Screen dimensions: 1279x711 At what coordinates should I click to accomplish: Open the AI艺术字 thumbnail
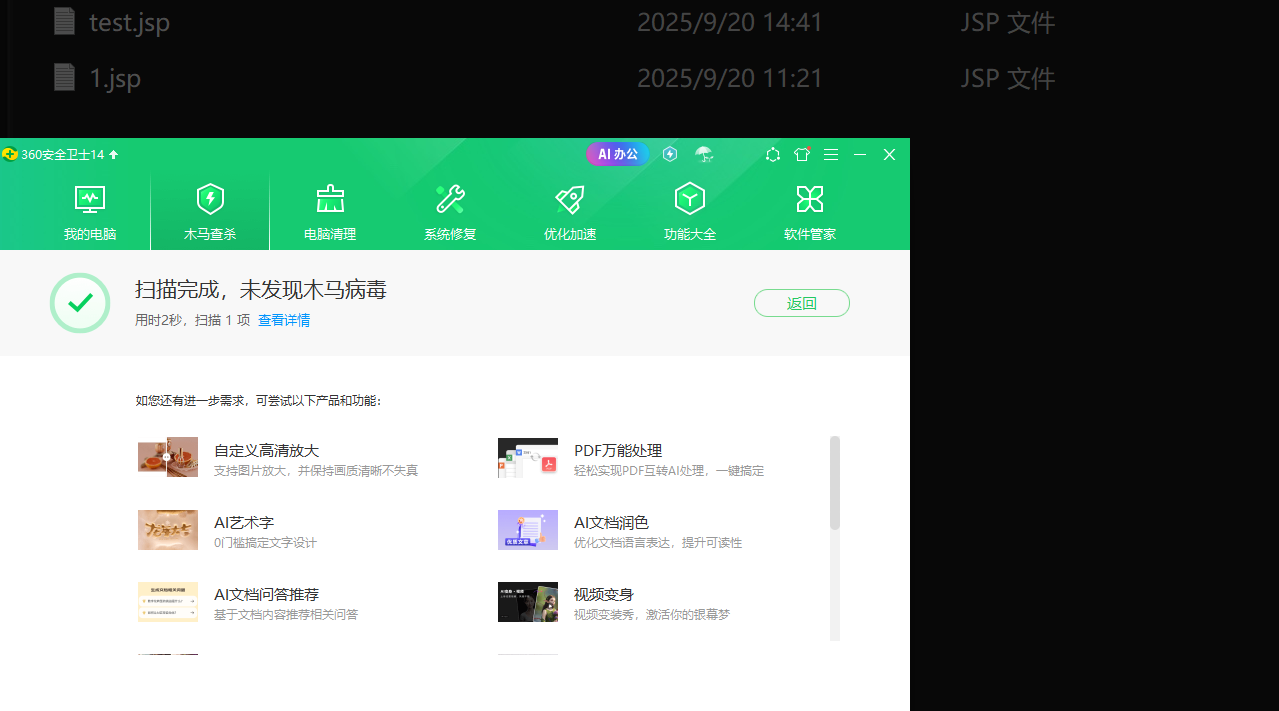[168, 529]
